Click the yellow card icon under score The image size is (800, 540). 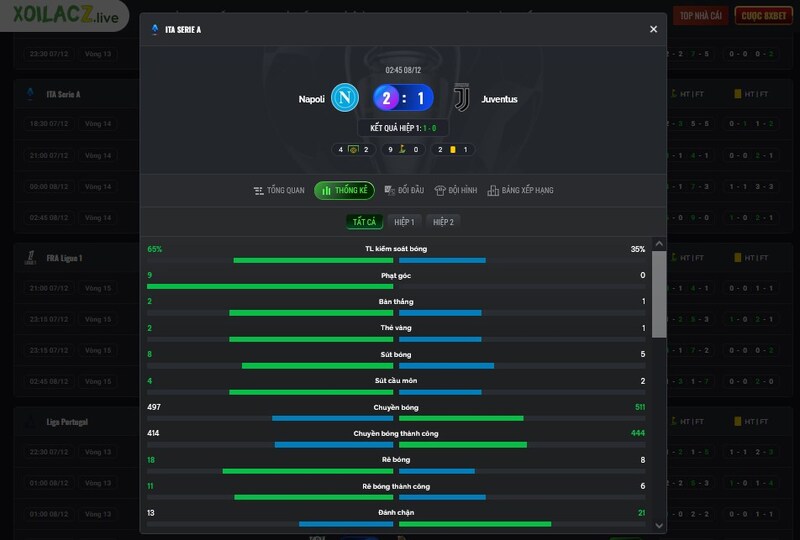(x=452, y=150)
